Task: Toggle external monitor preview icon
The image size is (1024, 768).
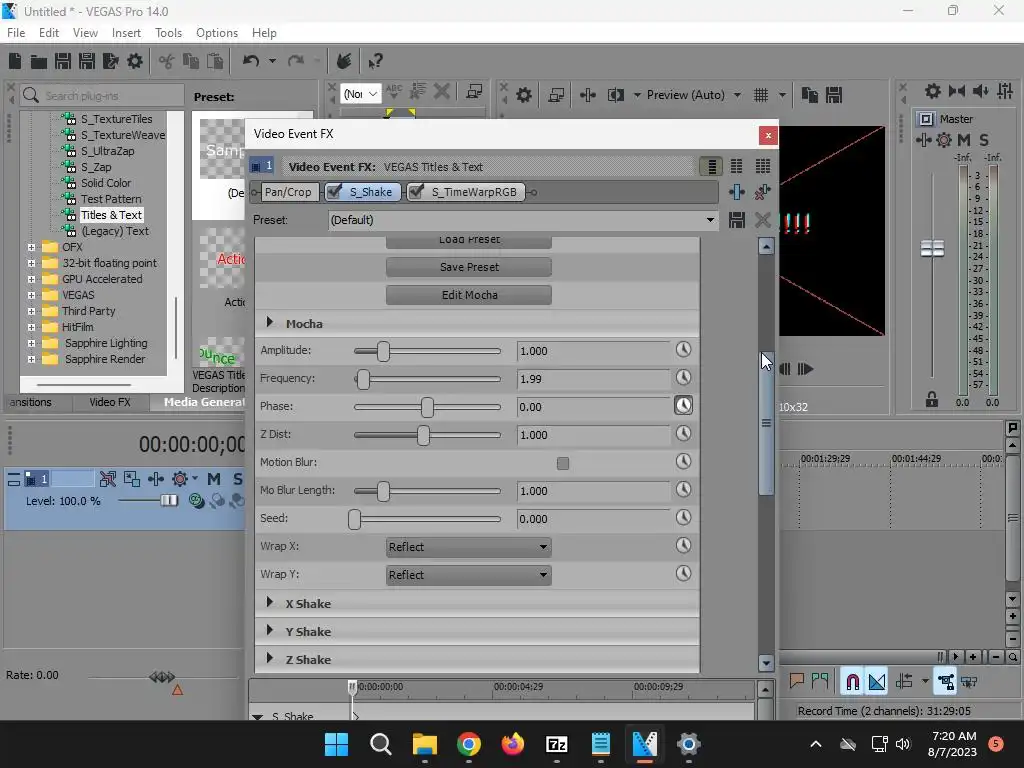Action: click(556, 95)
